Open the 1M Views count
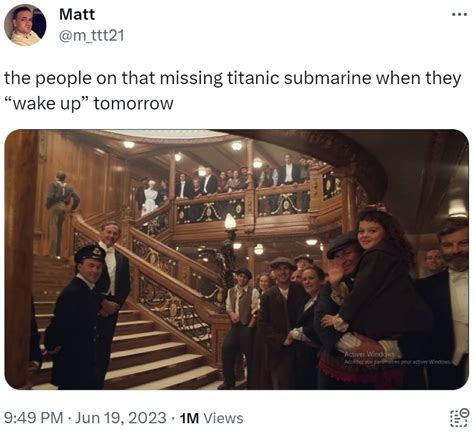Screen dimensions: 474x434 tap(211, 418)
